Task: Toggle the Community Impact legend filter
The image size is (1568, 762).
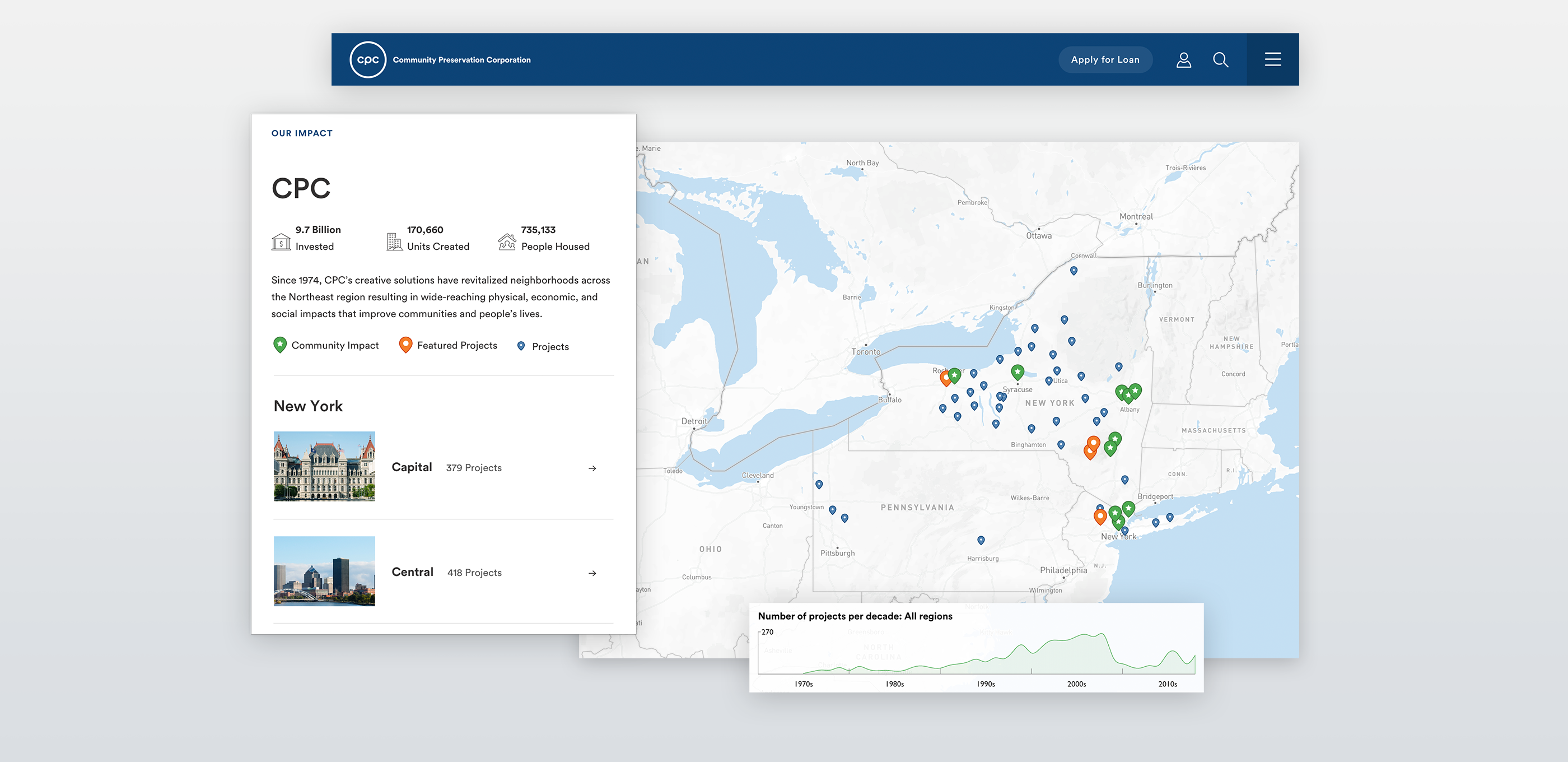Action: tap(326, 345)
